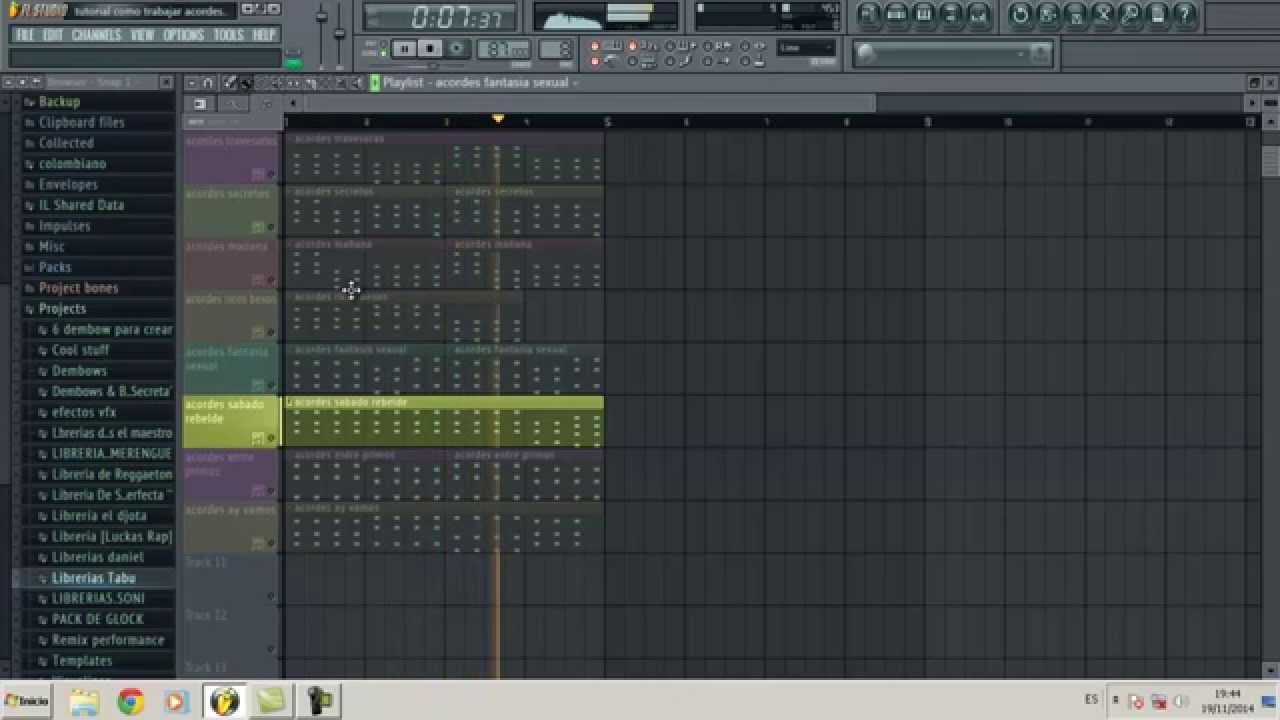
Task: Mute the acordes mañana track
Action: 271,280
